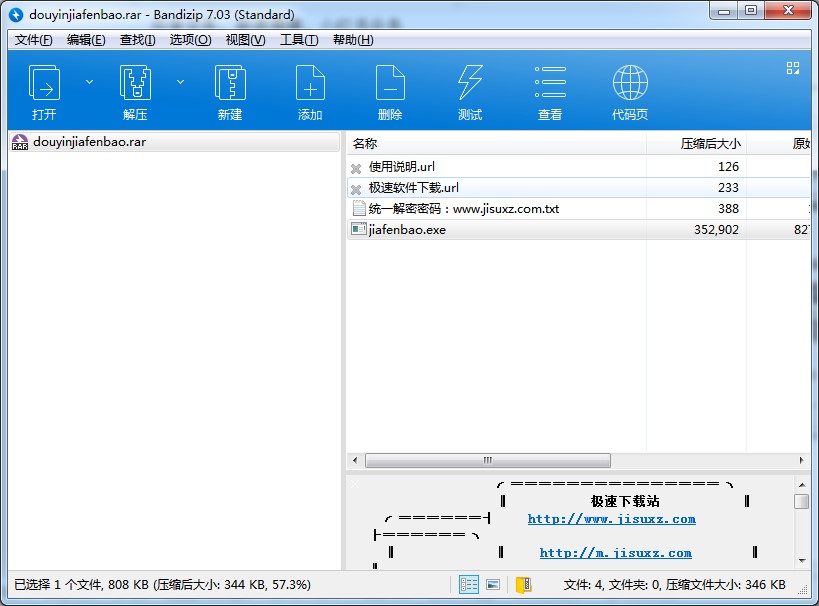The image size is (819, 606).
Task: Click compressed size 388 cell
Action: pyautogui.click(x=728, y=209)
